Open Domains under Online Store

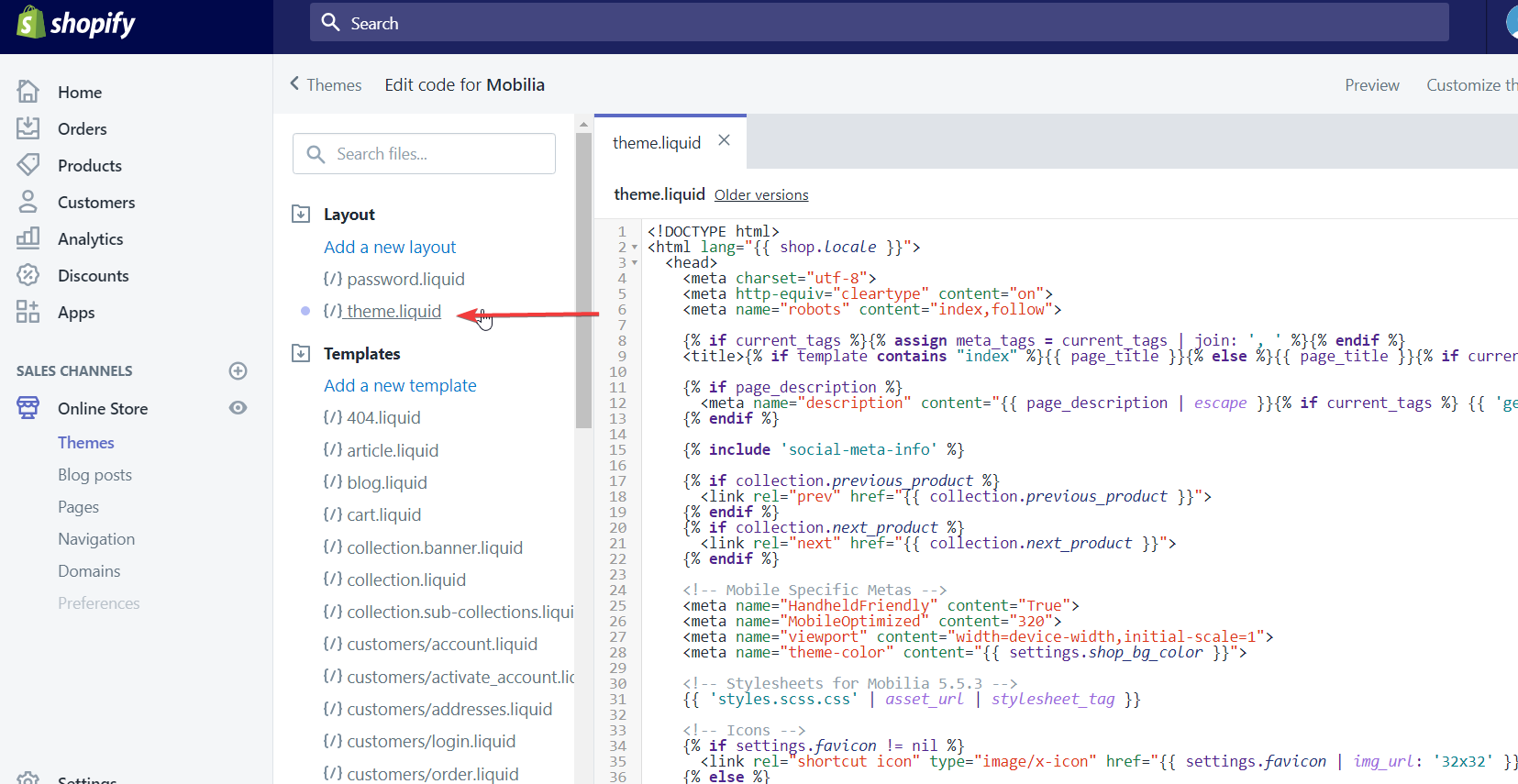click(x=89, y=571)
